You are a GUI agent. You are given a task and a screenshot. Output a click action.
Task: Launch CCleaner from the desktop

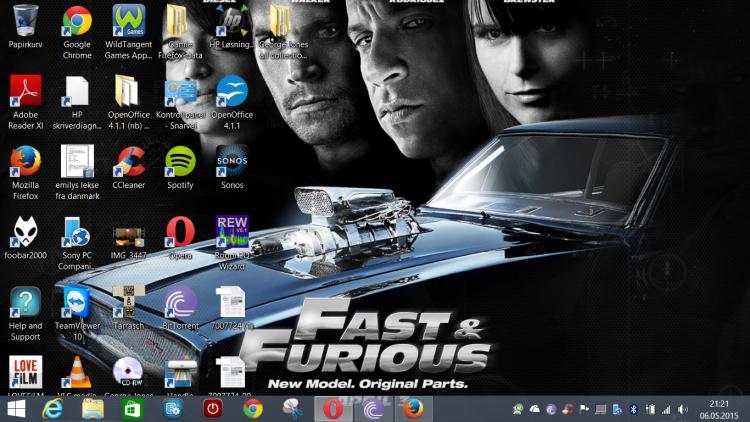tap(129, 160)
